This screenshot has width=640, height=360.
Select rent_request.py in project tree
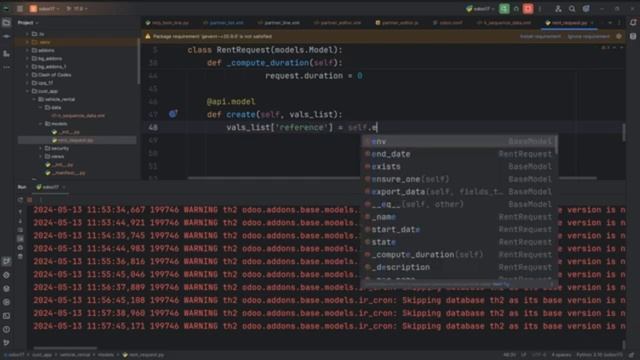77,140
